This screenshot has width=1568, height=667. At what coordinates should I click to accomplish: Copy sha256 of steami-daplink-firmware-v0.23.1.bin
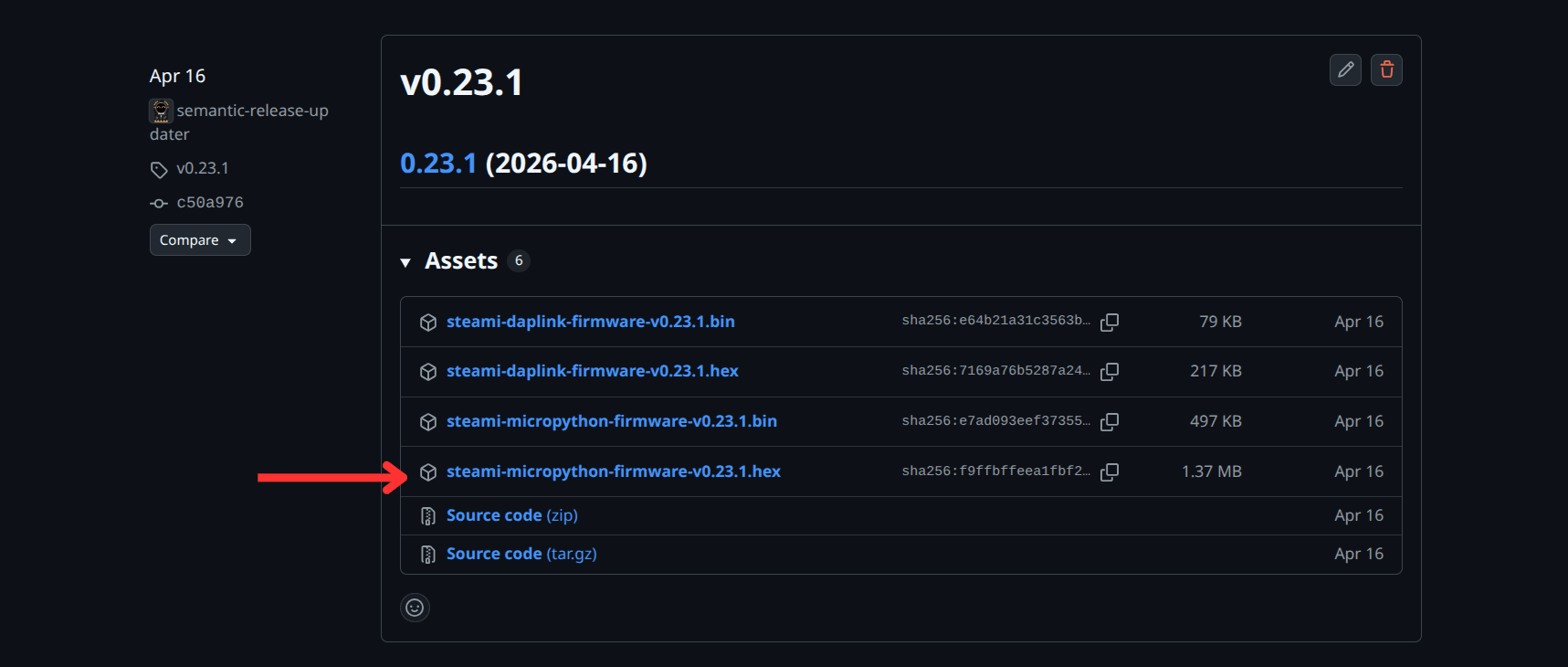(x=1110, y=322)
